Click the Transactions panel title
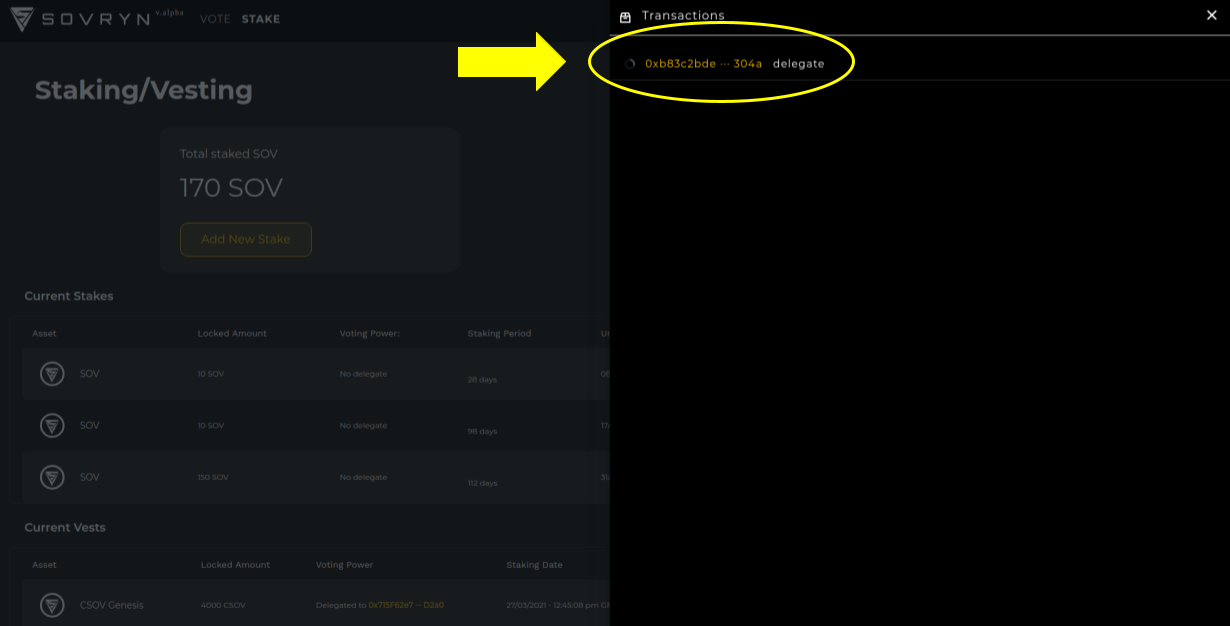This screenshot has width=1230, height=626. tap(683, 16)
